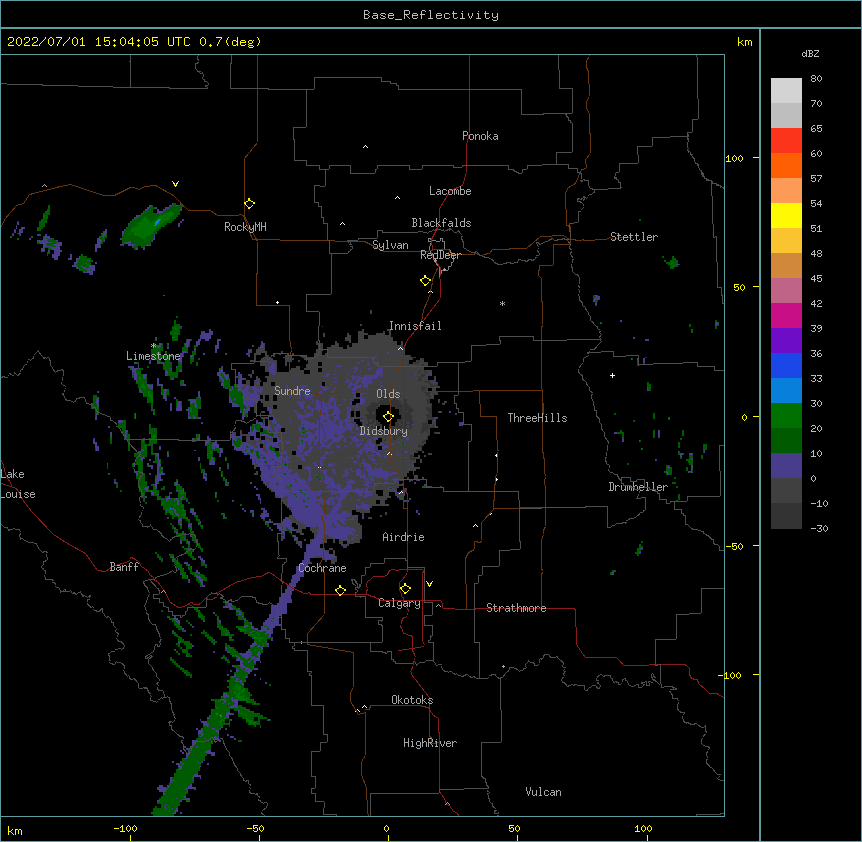This screenshot has width=862, height=842.
Task: Click the Banff label
Action: (x=124, y=567)
